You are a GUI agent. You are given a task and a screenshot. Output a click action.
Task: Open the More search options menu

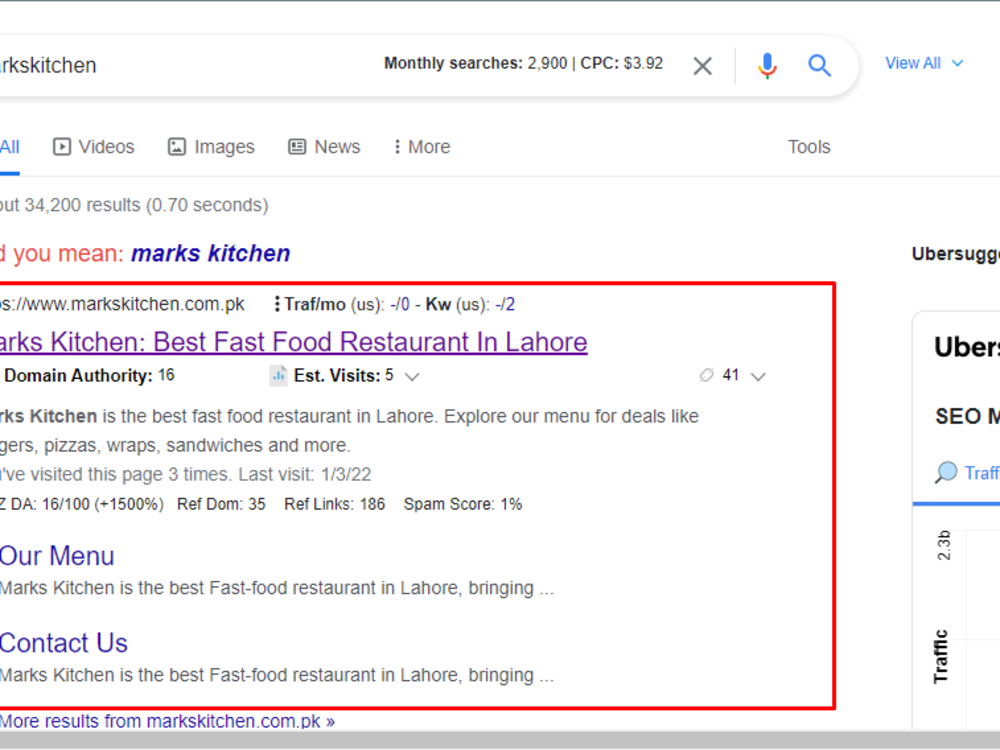pos(422,147)
